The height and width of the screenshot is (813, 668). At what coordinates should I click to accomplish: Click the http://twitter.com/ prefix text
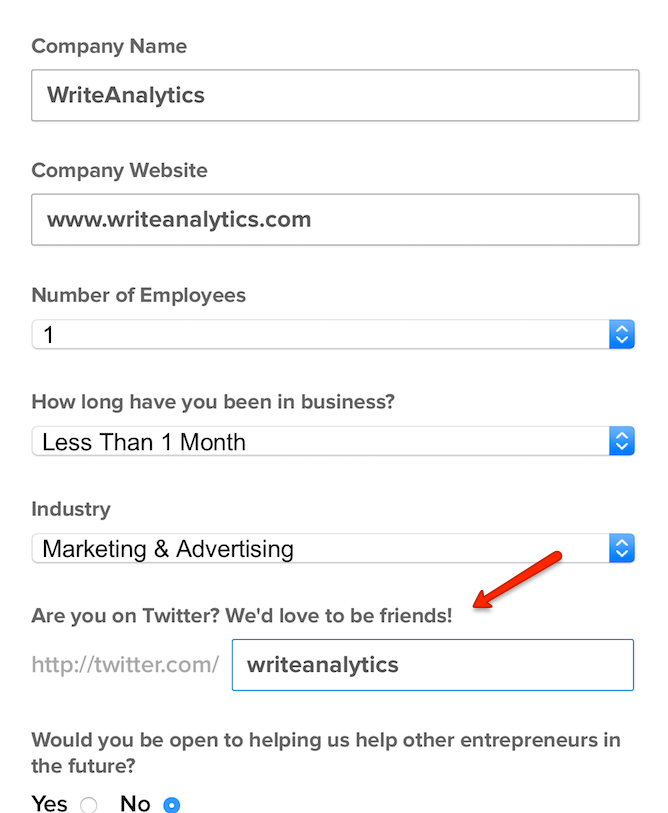125,665
